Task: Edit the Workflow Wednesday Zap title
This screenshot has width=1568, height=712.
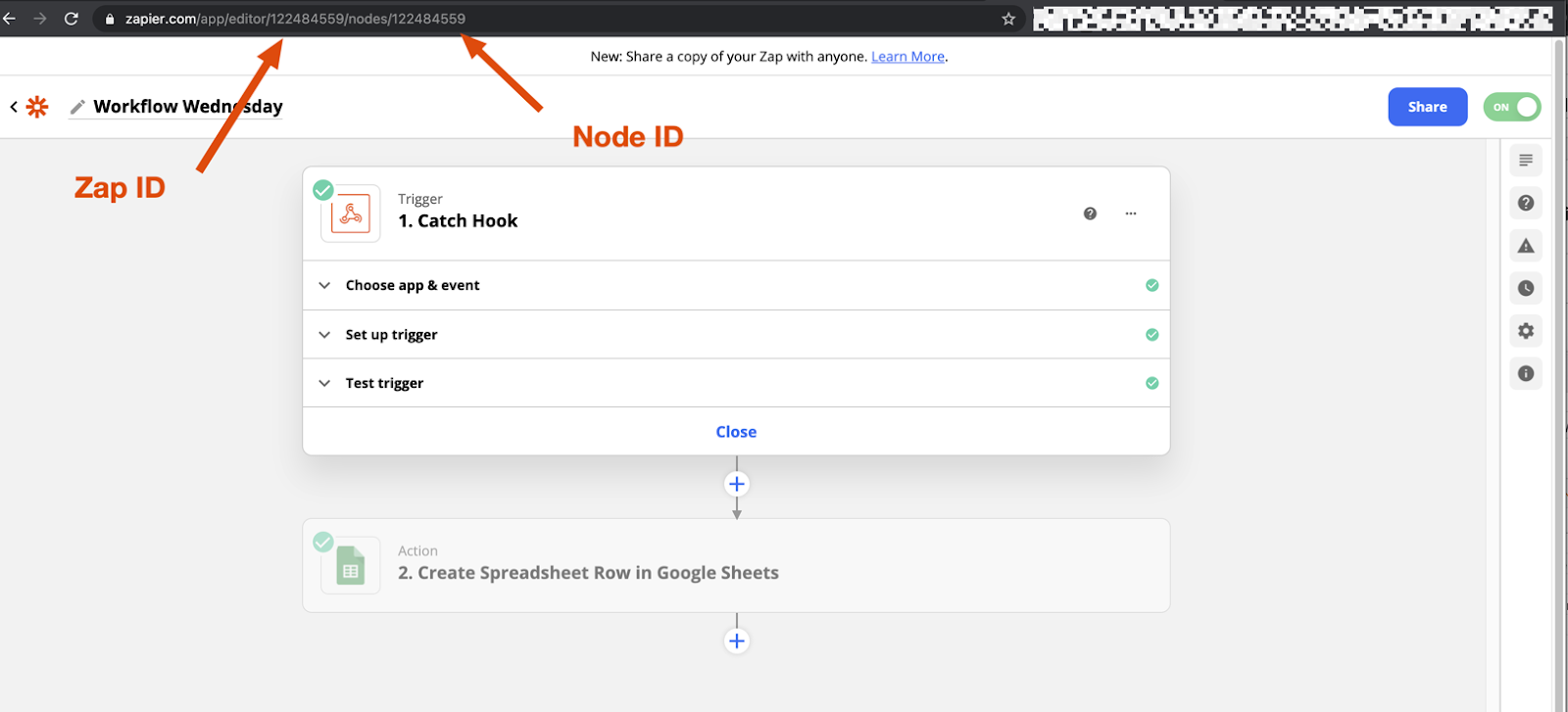Action: point(188,107)
